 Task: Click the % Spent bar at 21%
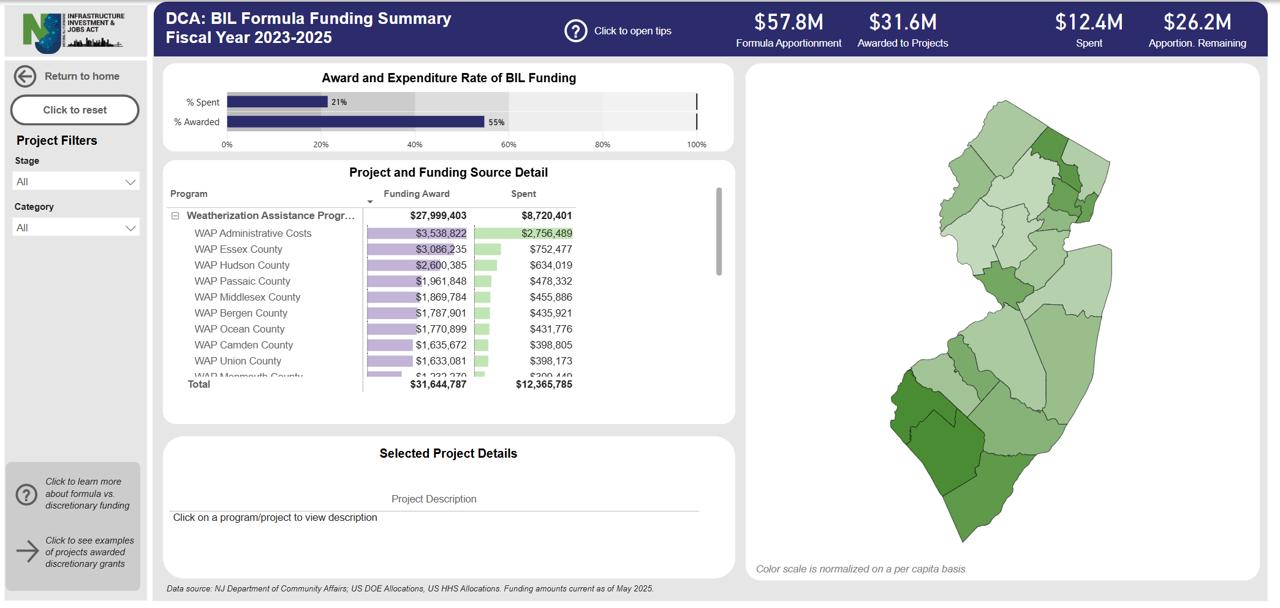(x=277, y=102)
